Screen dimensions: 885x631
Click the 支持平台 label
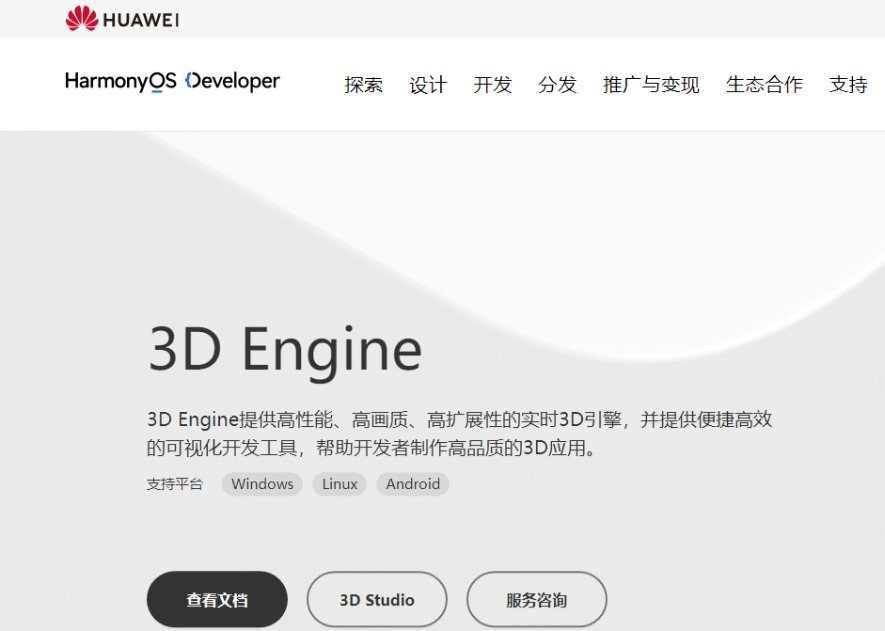(x=177, y=484)
